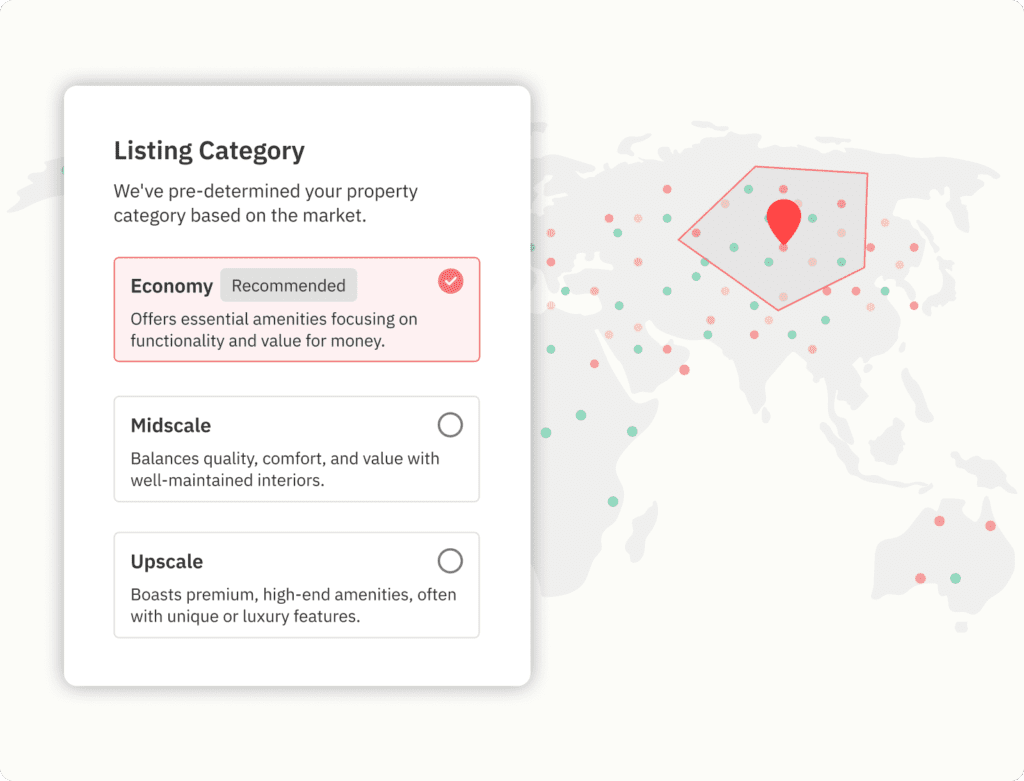Click the Listing Category heading
This screenshot has height=781, width=1024.
[209, 151]
